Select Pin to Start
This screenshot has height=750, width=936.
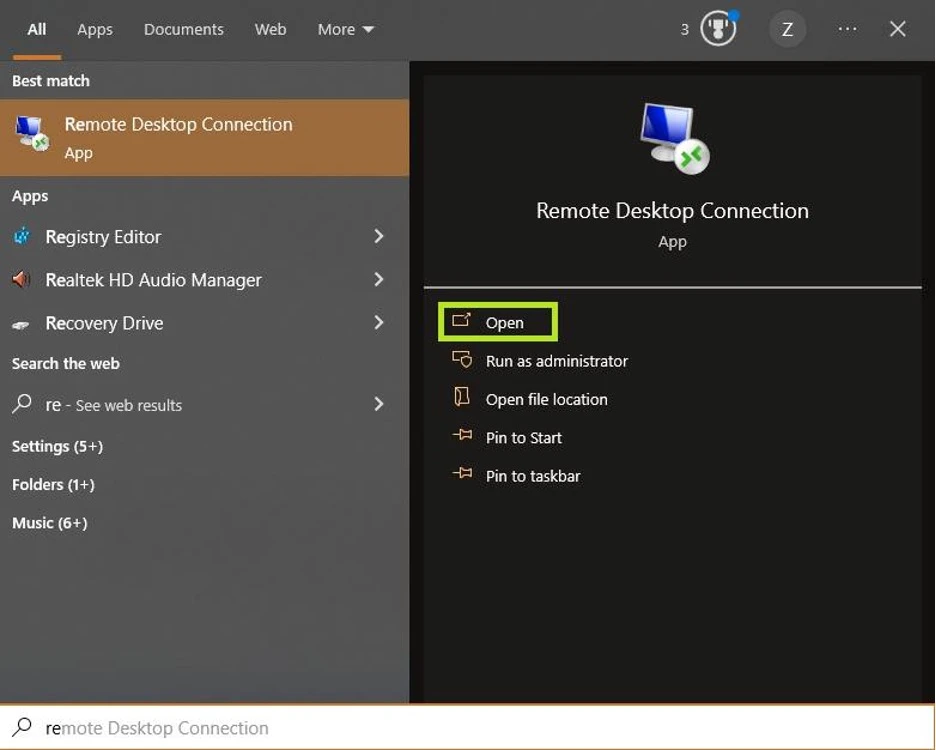click(x=524, y=438)
